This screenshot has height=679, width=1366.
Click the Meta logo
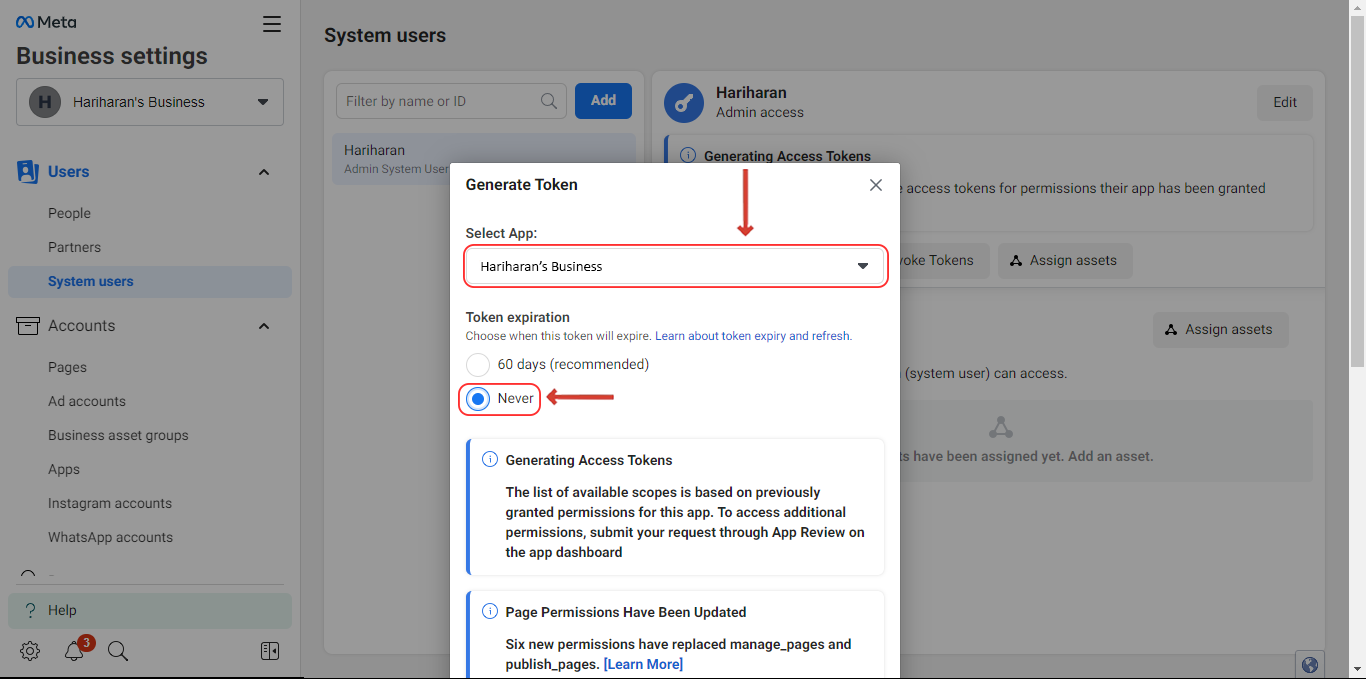[46, 22]
